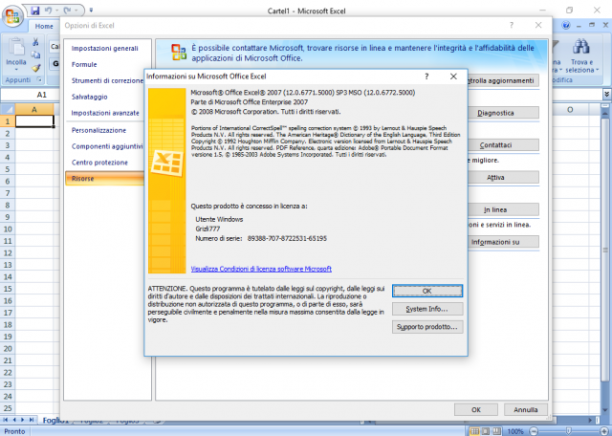Screen dimensions: 612x436
Task: Click the Contattaci button
Action: 503,145
